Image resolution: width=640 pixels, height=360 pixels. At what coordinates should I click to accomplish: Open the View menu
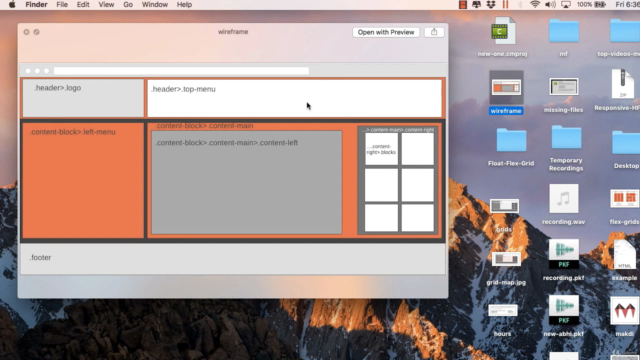pos(106,4)
